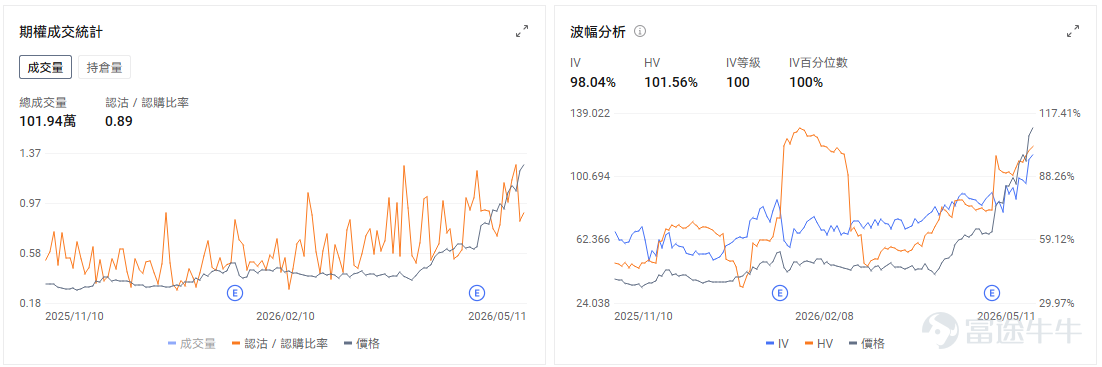Expand the 波幅分析 chart to fullscreen
Image resolution: width=1102 pixels, height=367 pixels.
[x=1072, y=31]
